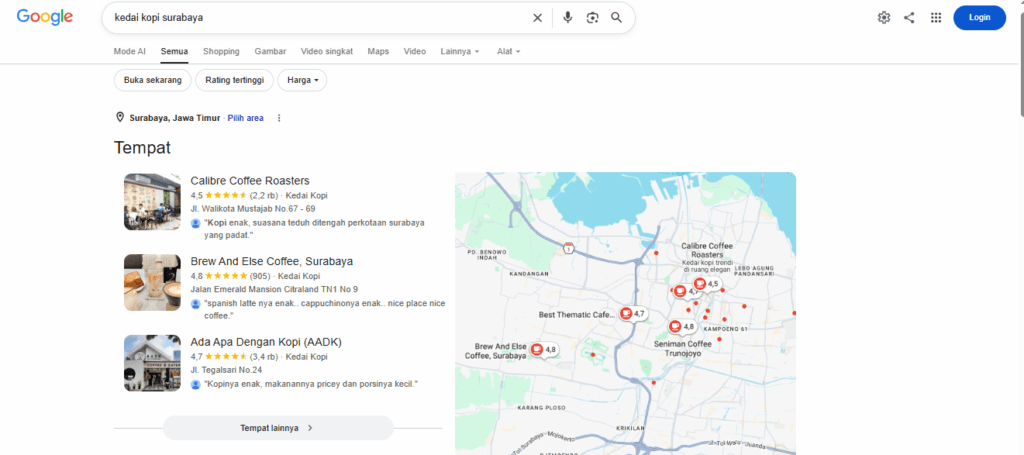Open the Google apps grid icon
The width and height of the screenshot is (1024, 455).
936,18
